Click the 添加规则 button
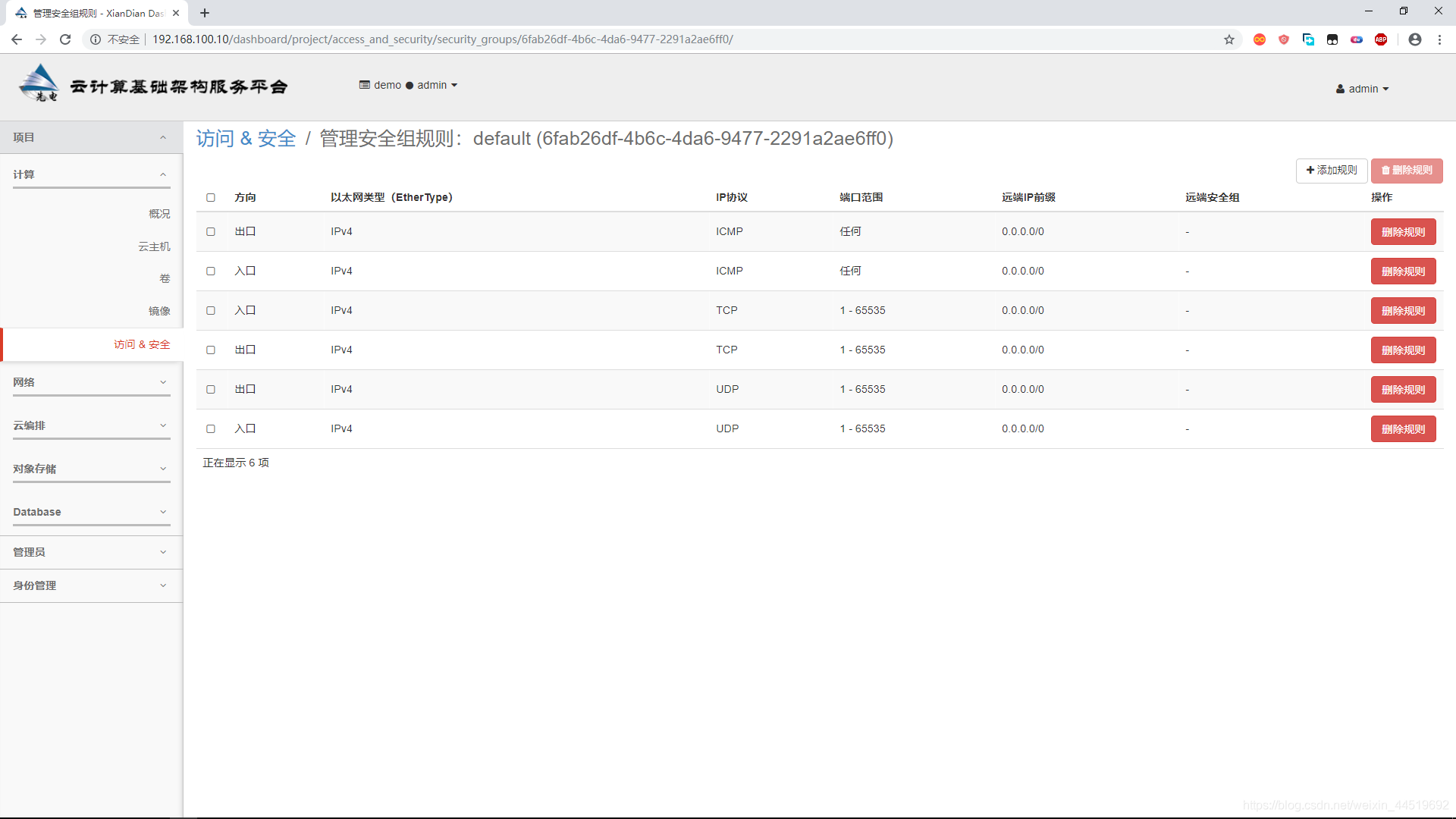This screenshot has height=819, width=1456. coord(1332,171)
